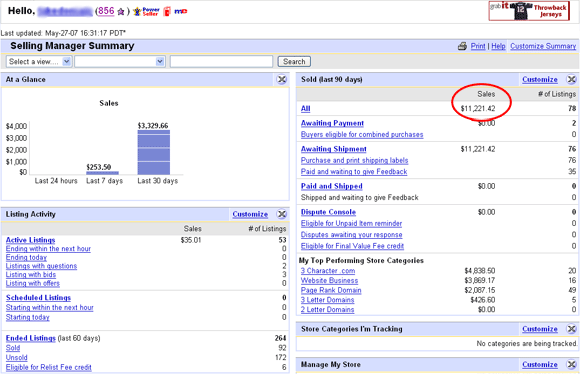The height and width of the screenshot is (374, 580).
Task: Open the Website Business category
Action: point(329,280)
